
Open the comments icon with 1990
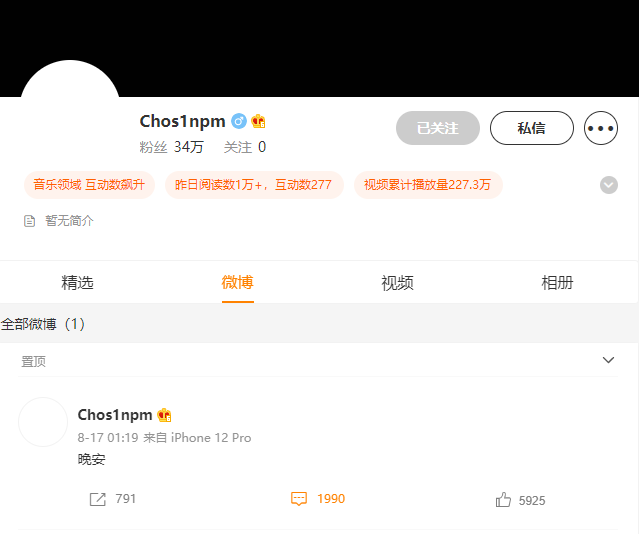coord(299,499)
